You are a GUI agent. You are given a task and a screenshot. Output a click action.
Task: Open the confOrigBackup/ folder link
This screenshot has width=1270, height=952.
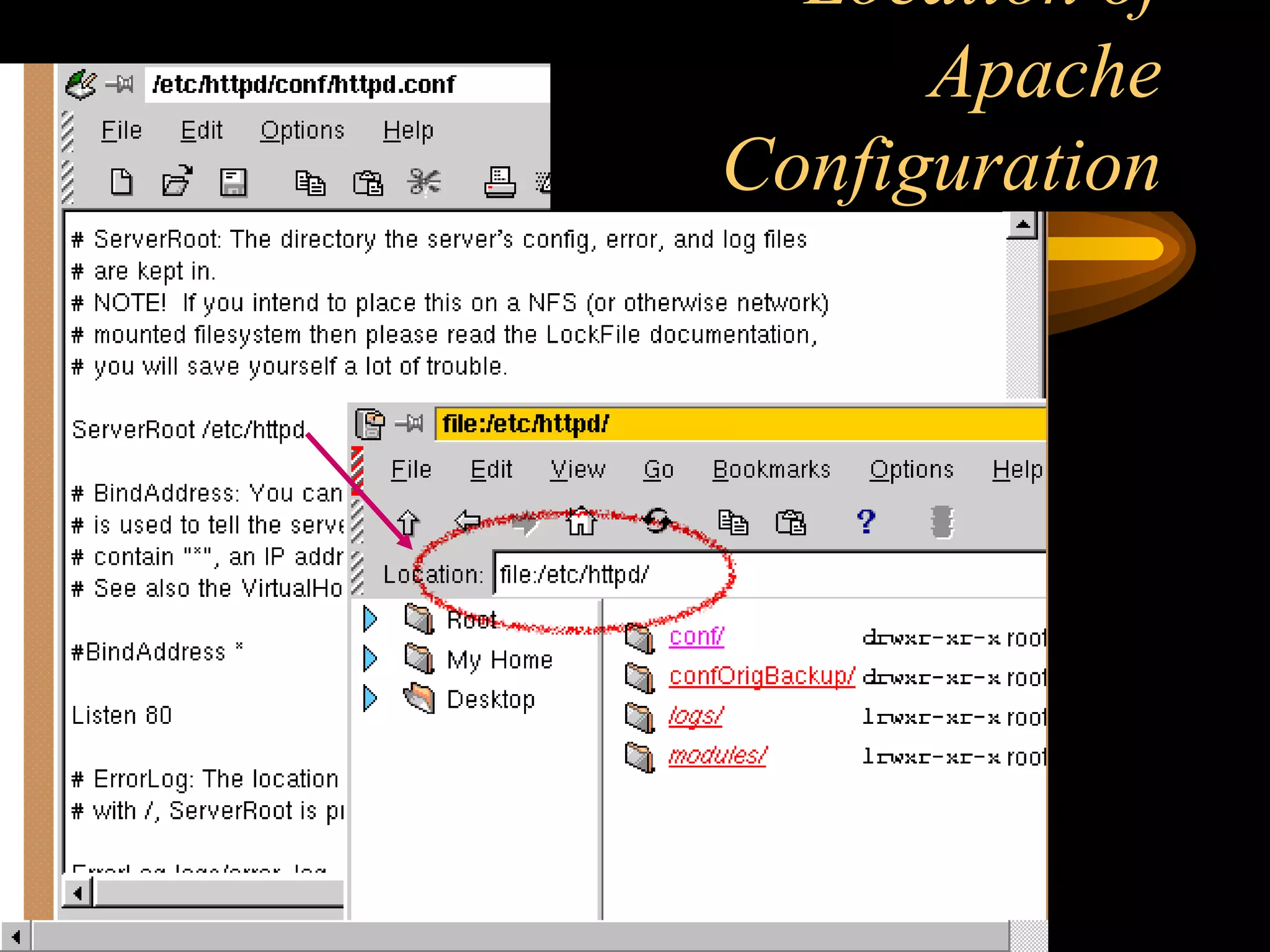762,676
